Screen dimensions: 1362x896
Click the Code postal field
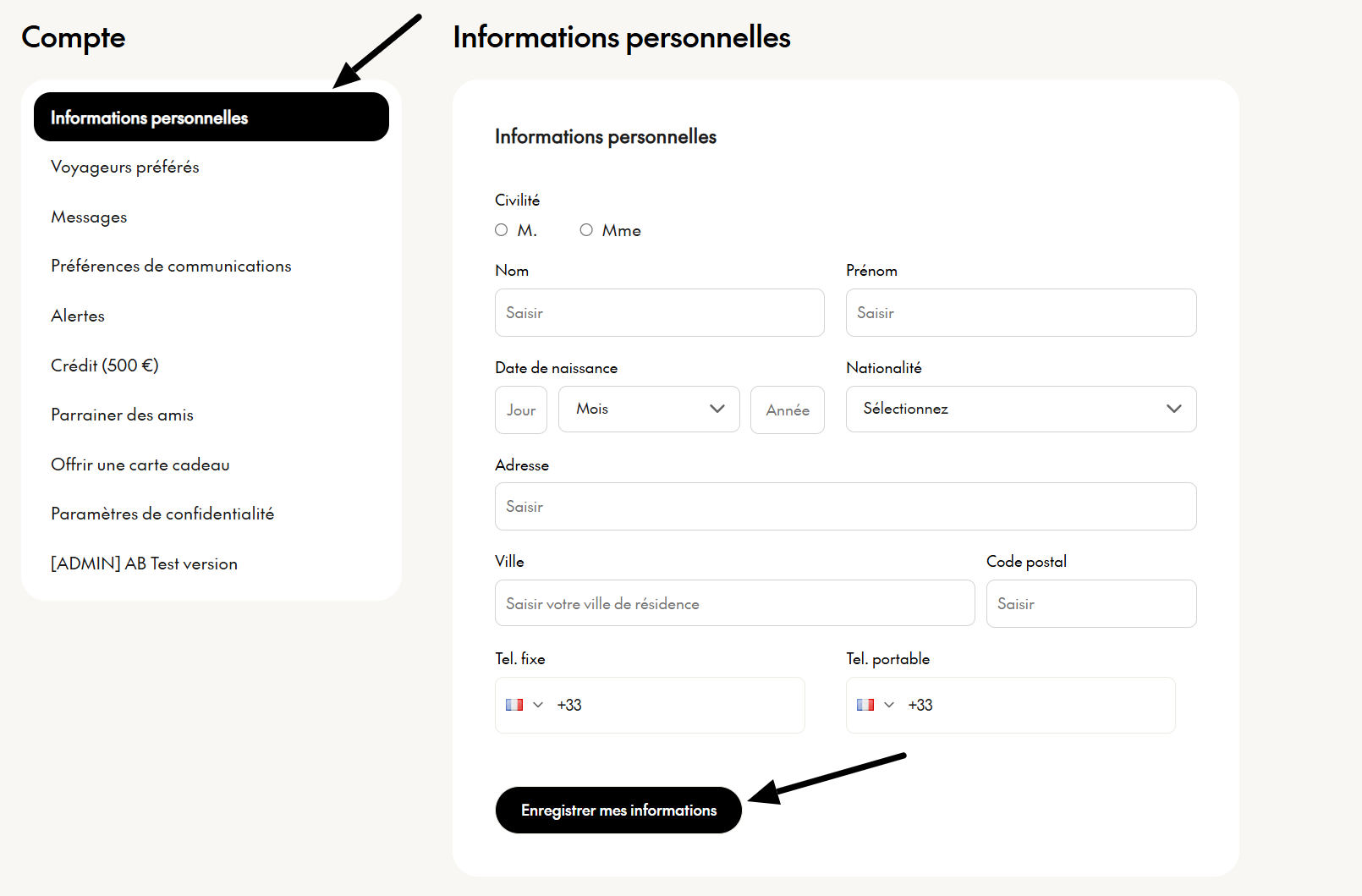(1091, 604)
